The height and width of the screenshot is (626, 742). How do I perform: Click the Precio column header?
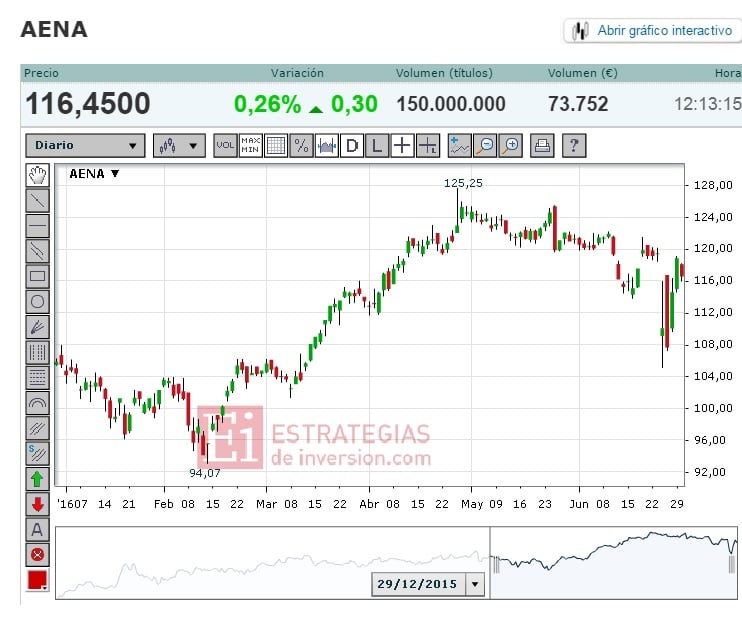pos(42,73)
